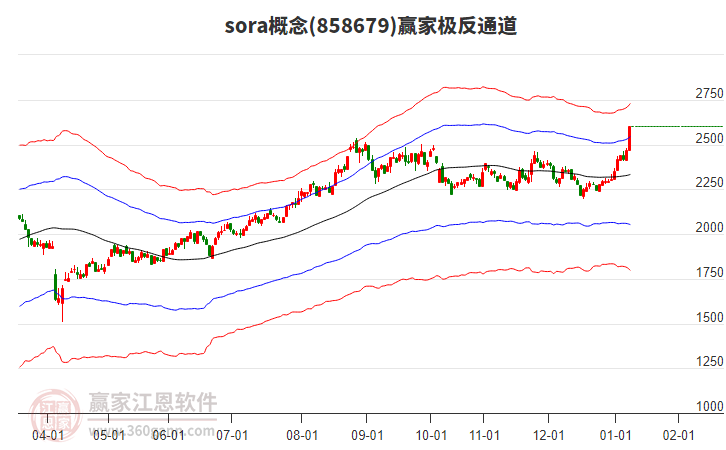
Task: Click the 11-01 date label
Action: pos(484,436)
